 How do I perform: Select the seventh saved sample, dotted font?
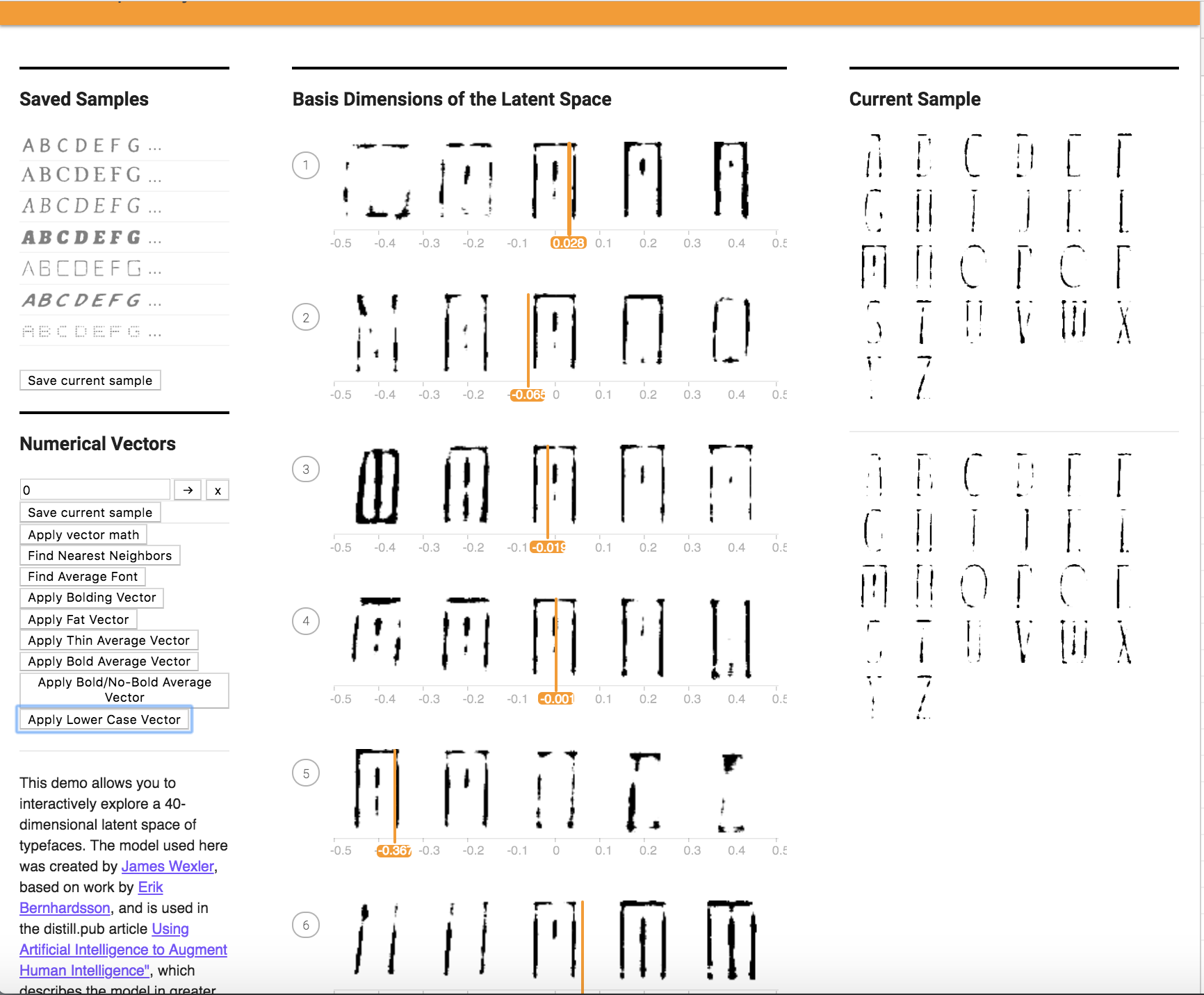click(124, 331)
